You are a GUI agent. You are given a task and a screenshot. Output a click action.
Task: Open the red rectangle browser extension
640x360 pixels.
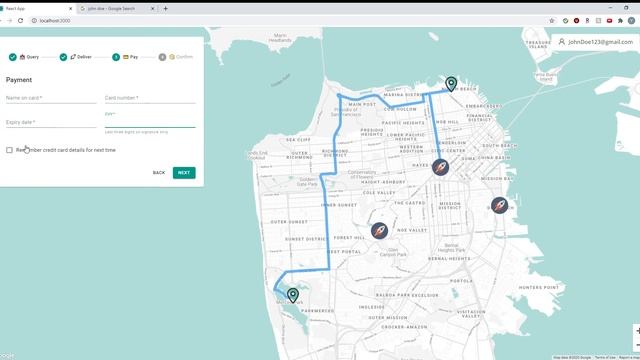click(x=609, y=20)
